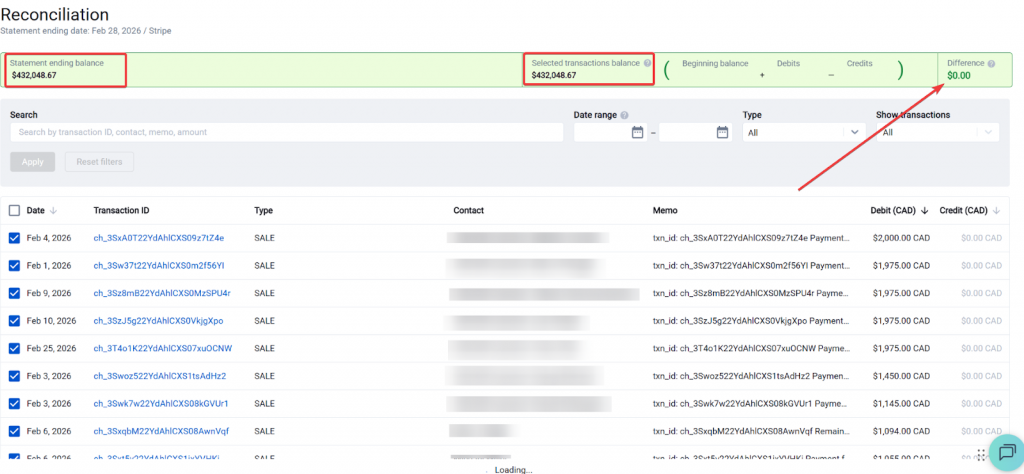This screenshot has height=474, width=1024.
Task: Click the Reconciliation page heading
Action: tap(54, 14)
